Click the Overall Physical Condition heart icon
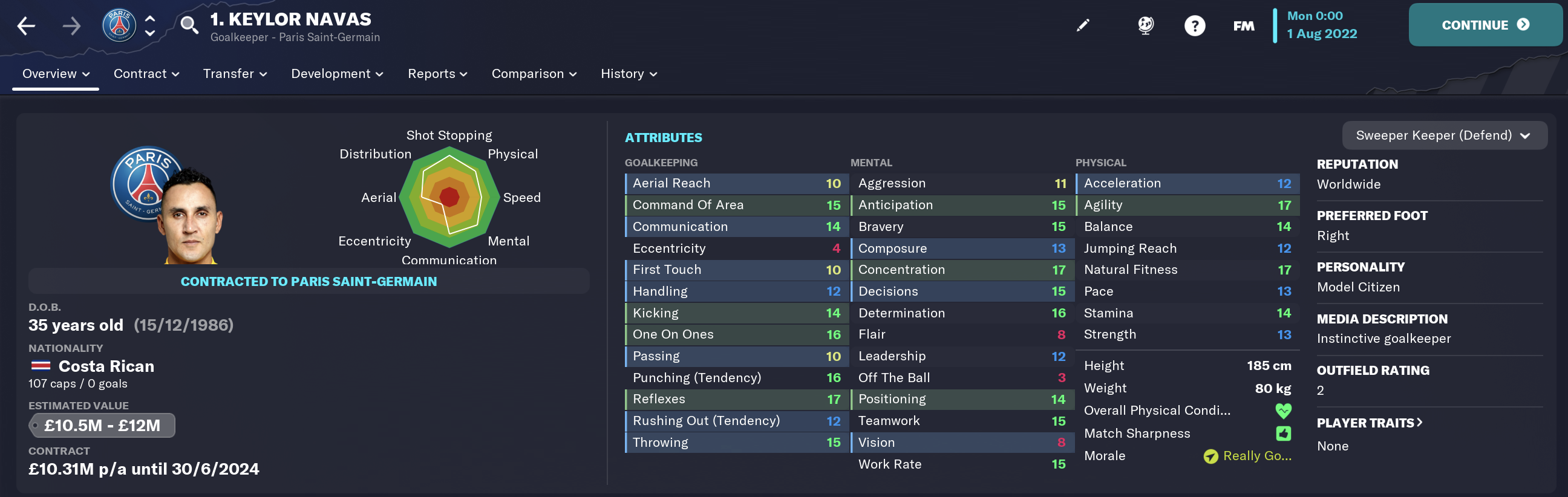 1283,411
